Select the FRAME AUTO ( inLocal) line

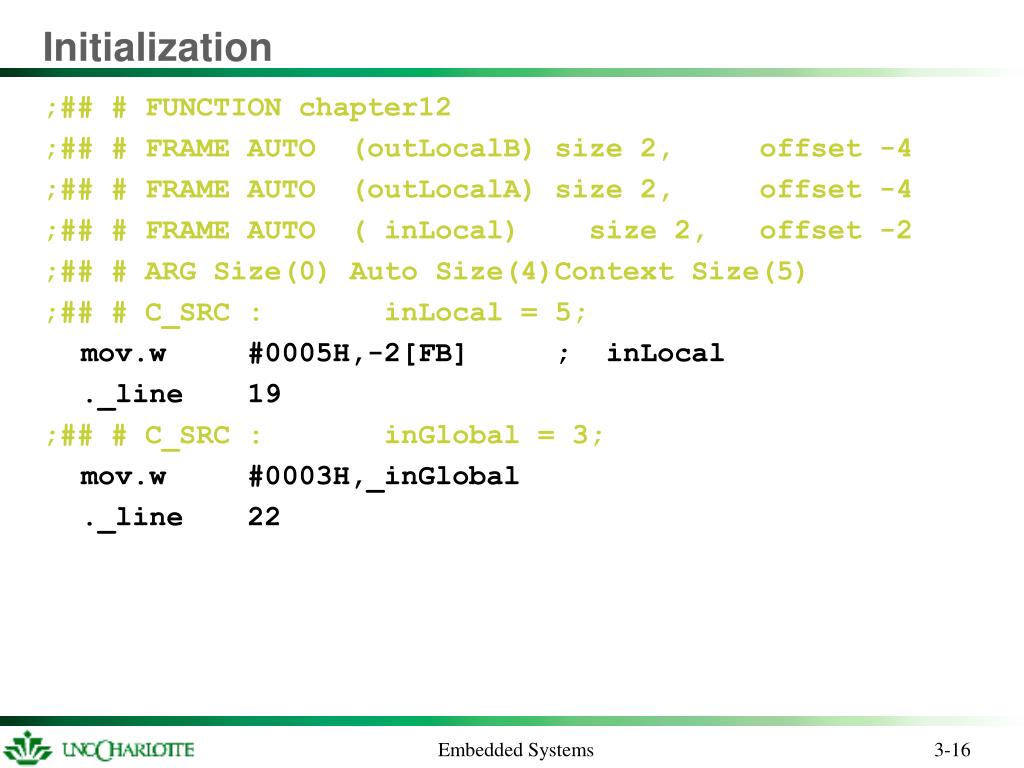pos(478,231)
